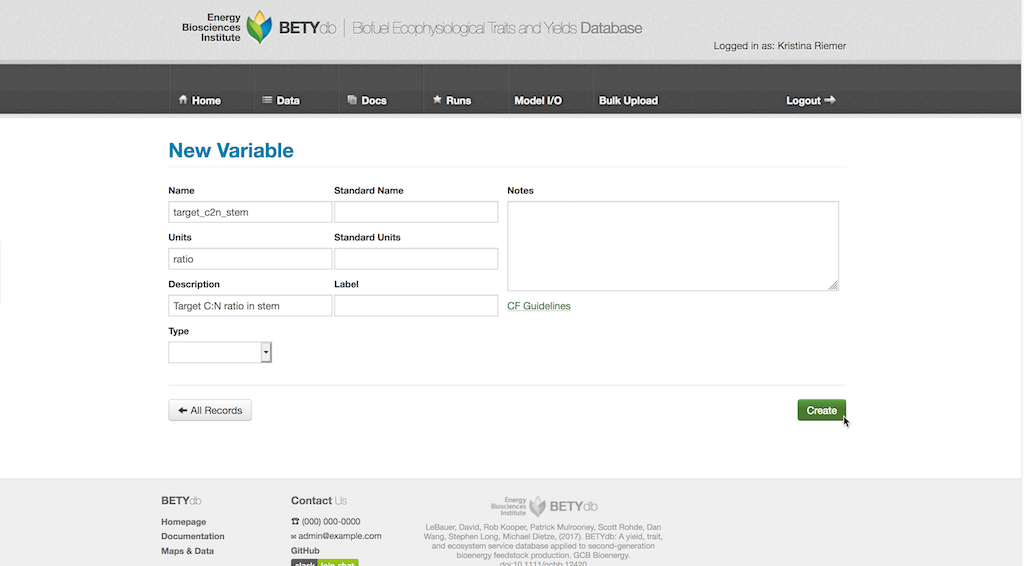
Task: Click the Logout arrow icon
Action: tap(829, 100)
